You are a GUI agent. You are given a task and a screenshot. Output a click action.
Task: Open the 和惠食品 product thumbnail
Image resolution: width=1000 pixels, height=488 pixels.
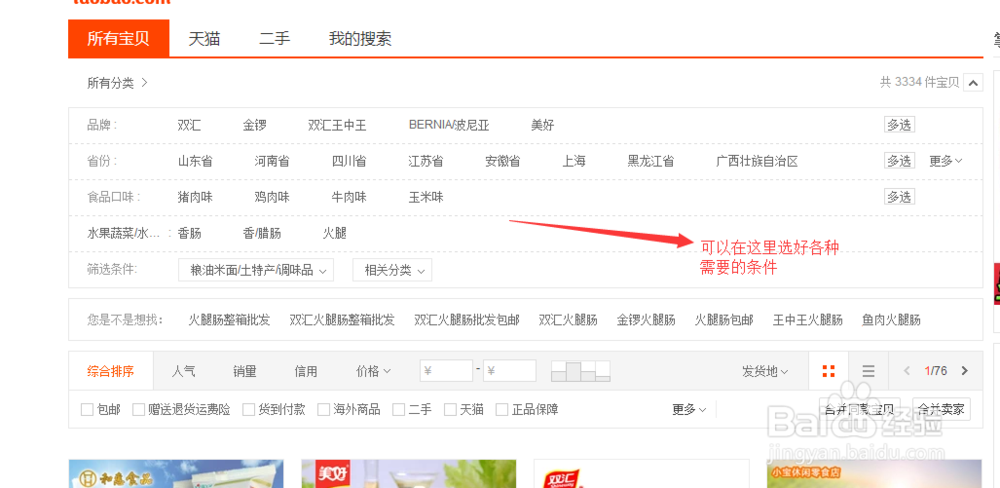pyautogui.click(x=176, y=473)
